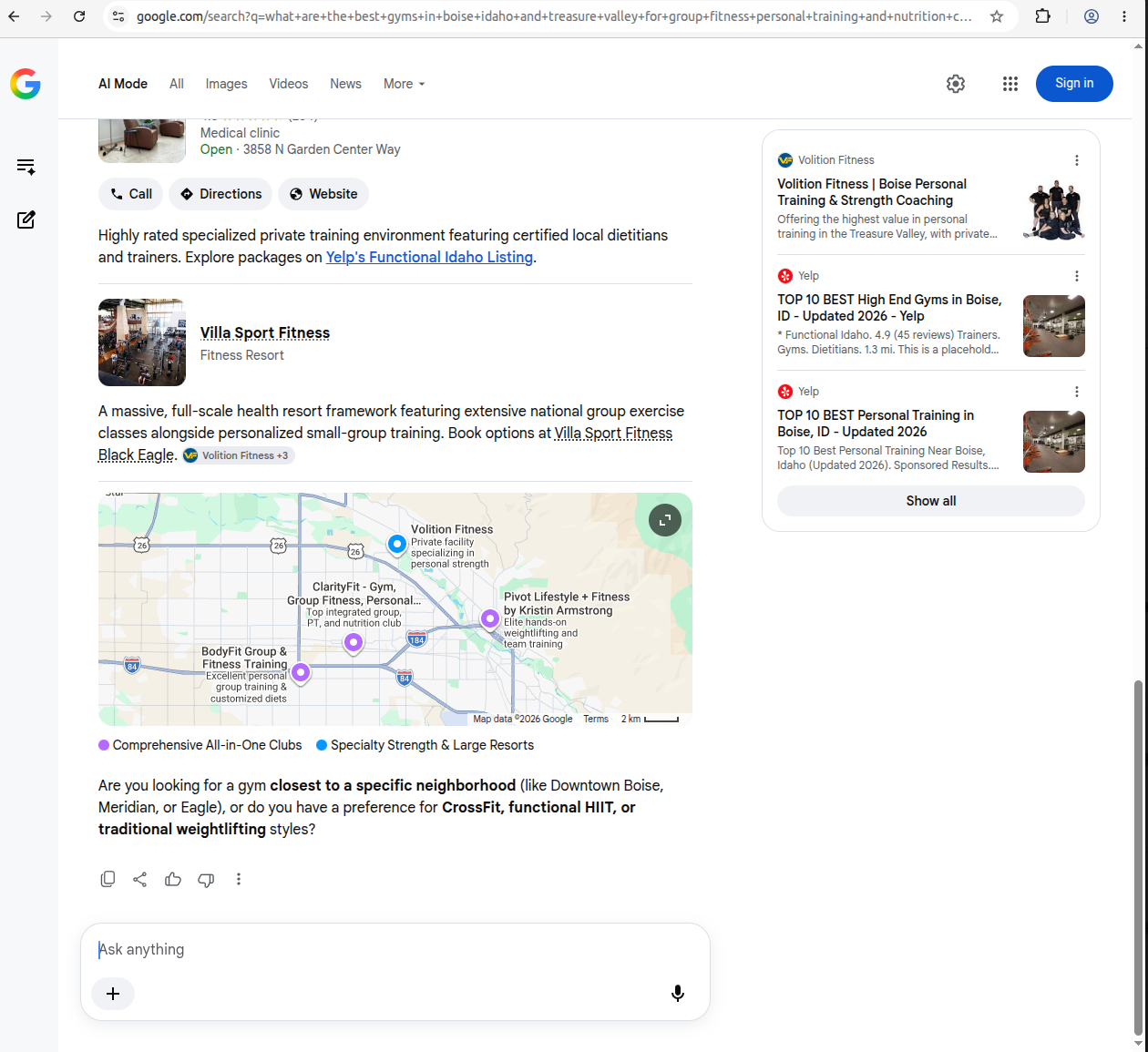The image size is (1148, 1052).
Task: Click Specialty Strength & Large Resorts blue legend dot
Action: 322,745
